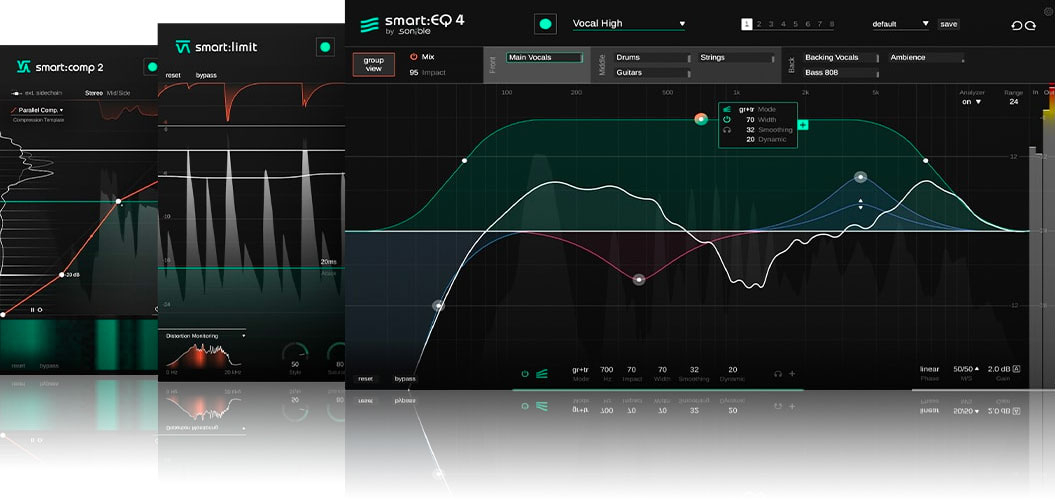Screen dimensions: 1055x500
Task: Click the settings gear in top right corner
Action: 1048,11
